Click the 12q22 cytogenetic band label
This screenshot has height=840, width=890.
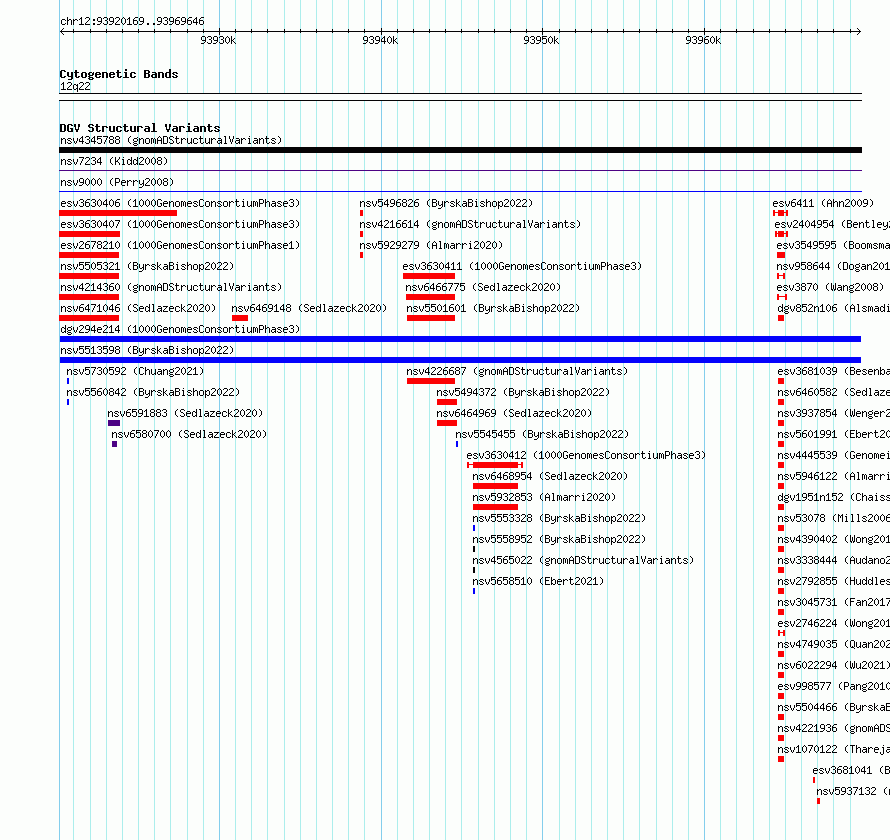pos(75,86)
